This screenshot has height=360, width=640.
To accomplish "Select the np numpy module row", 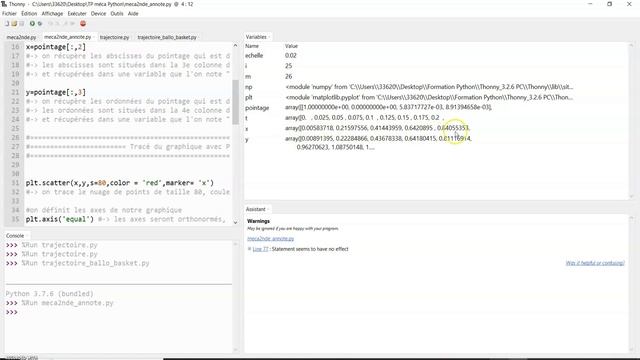I will [436, 87].
